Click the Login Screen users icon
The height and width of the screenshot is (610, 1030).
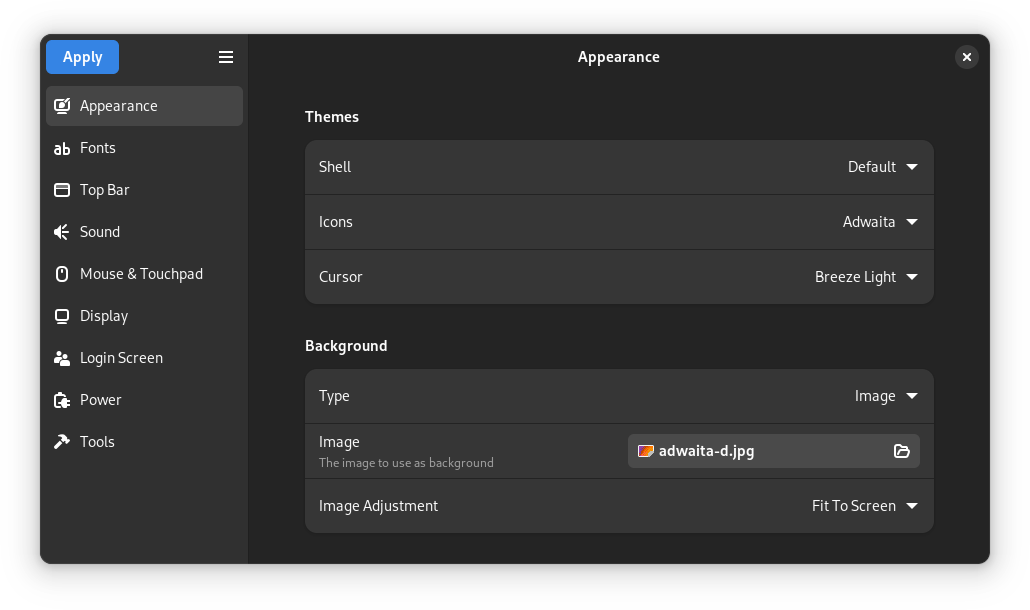click(62, 358)
